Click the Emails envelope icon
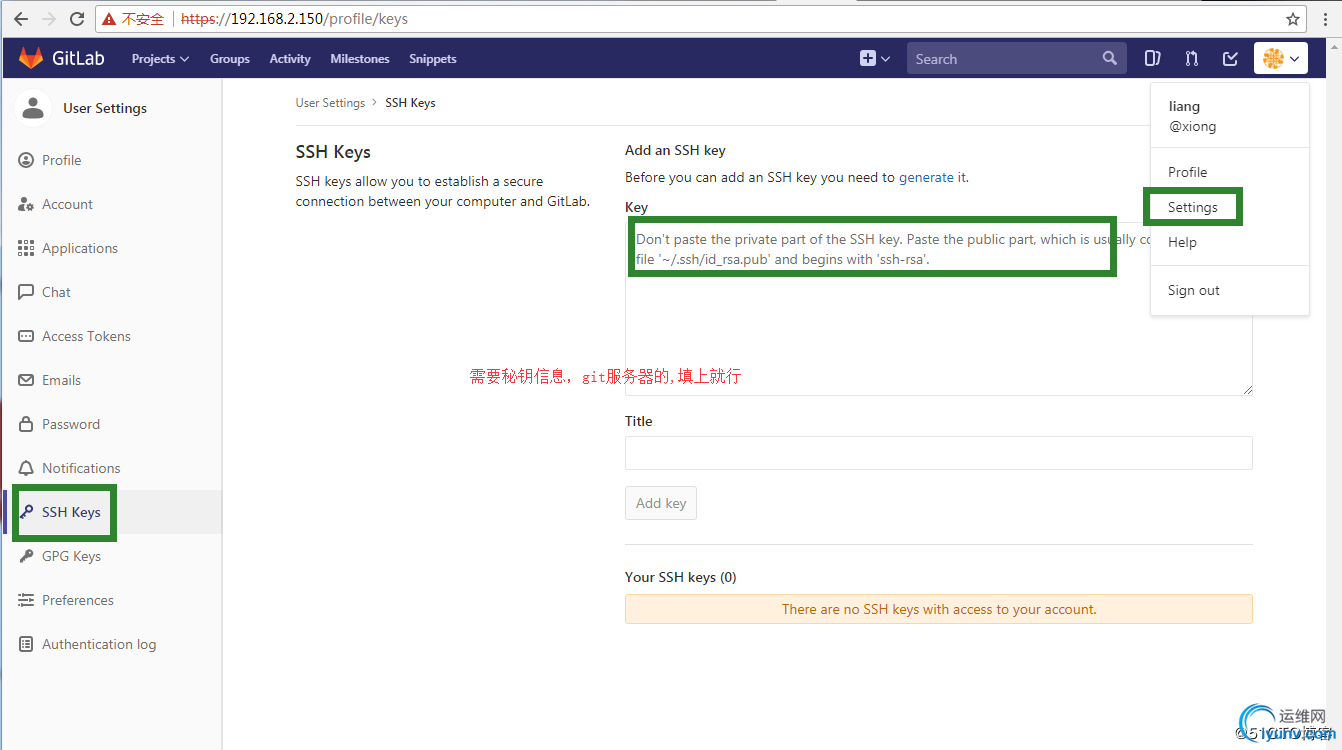The width and height of the screenshot is (1342, 750). 26,380
